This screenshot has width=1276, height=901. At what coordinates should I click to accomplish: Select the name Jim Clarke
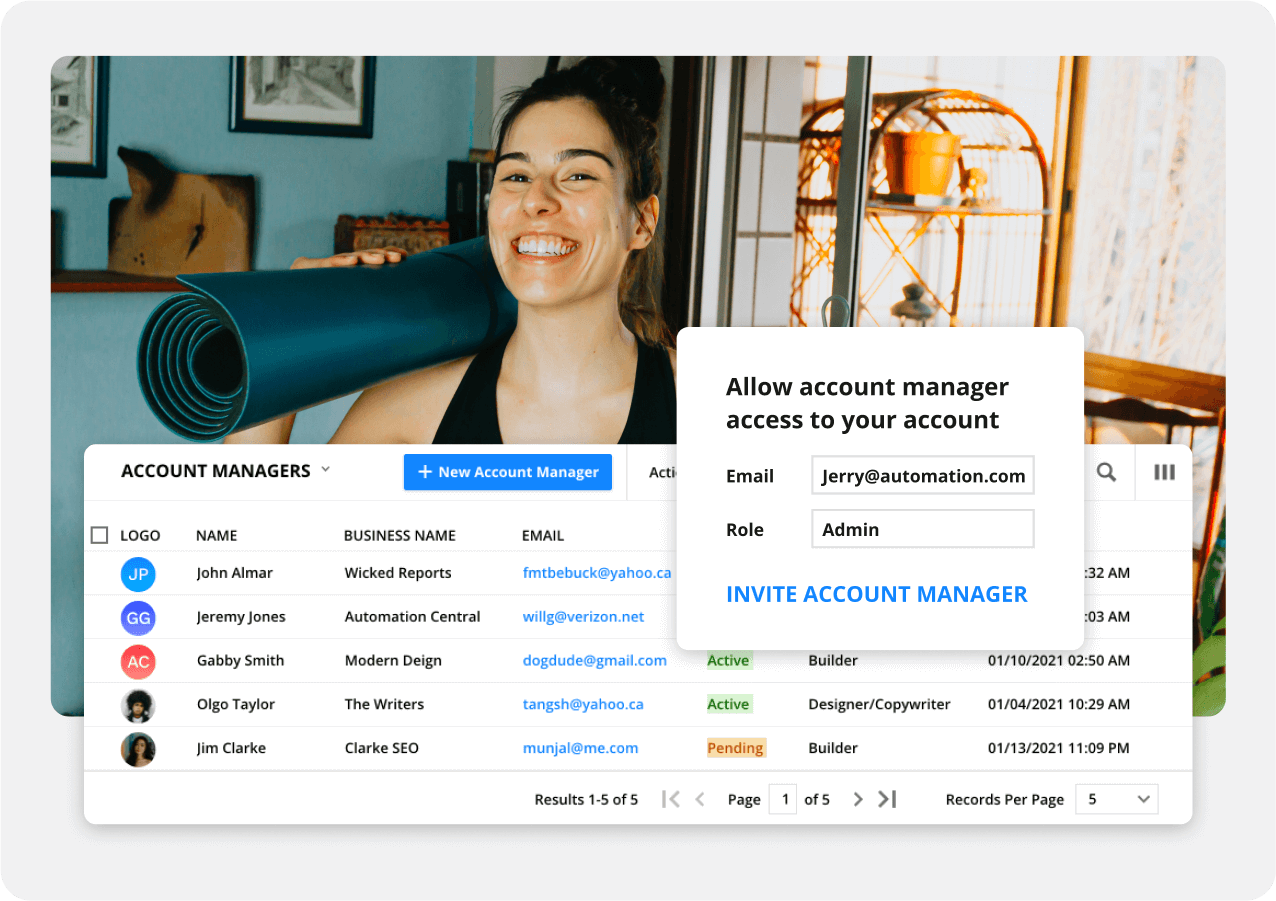tap(231, 749)
